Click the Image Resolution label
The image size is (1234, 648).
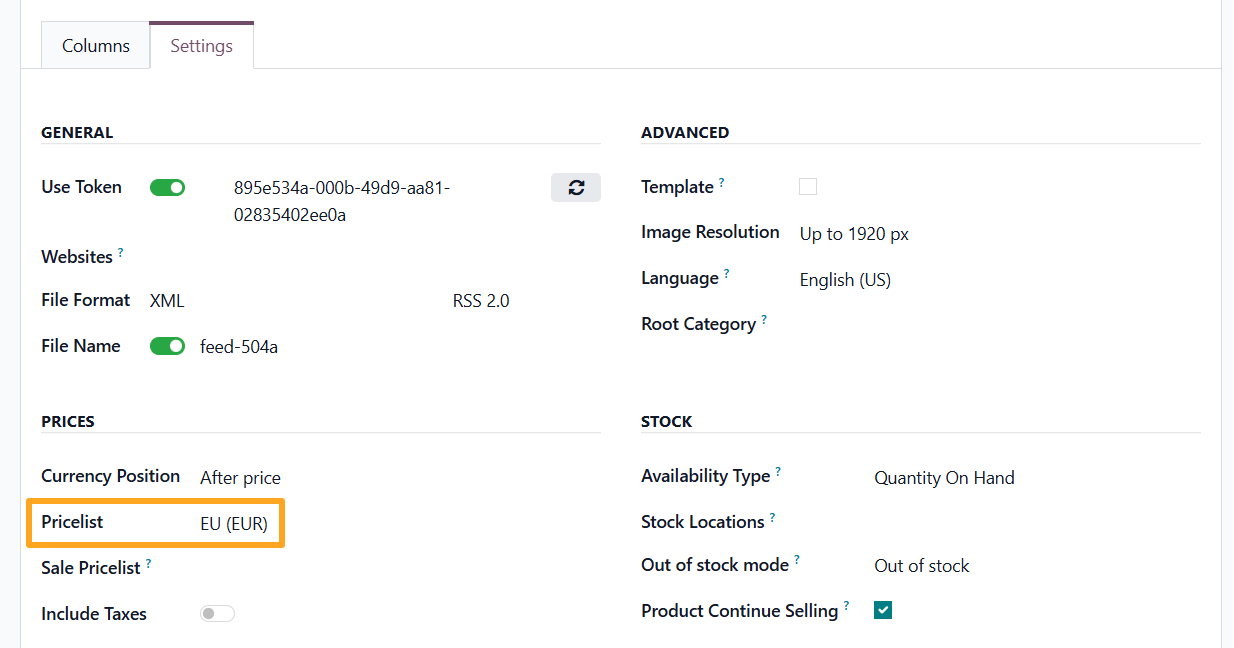710,232
